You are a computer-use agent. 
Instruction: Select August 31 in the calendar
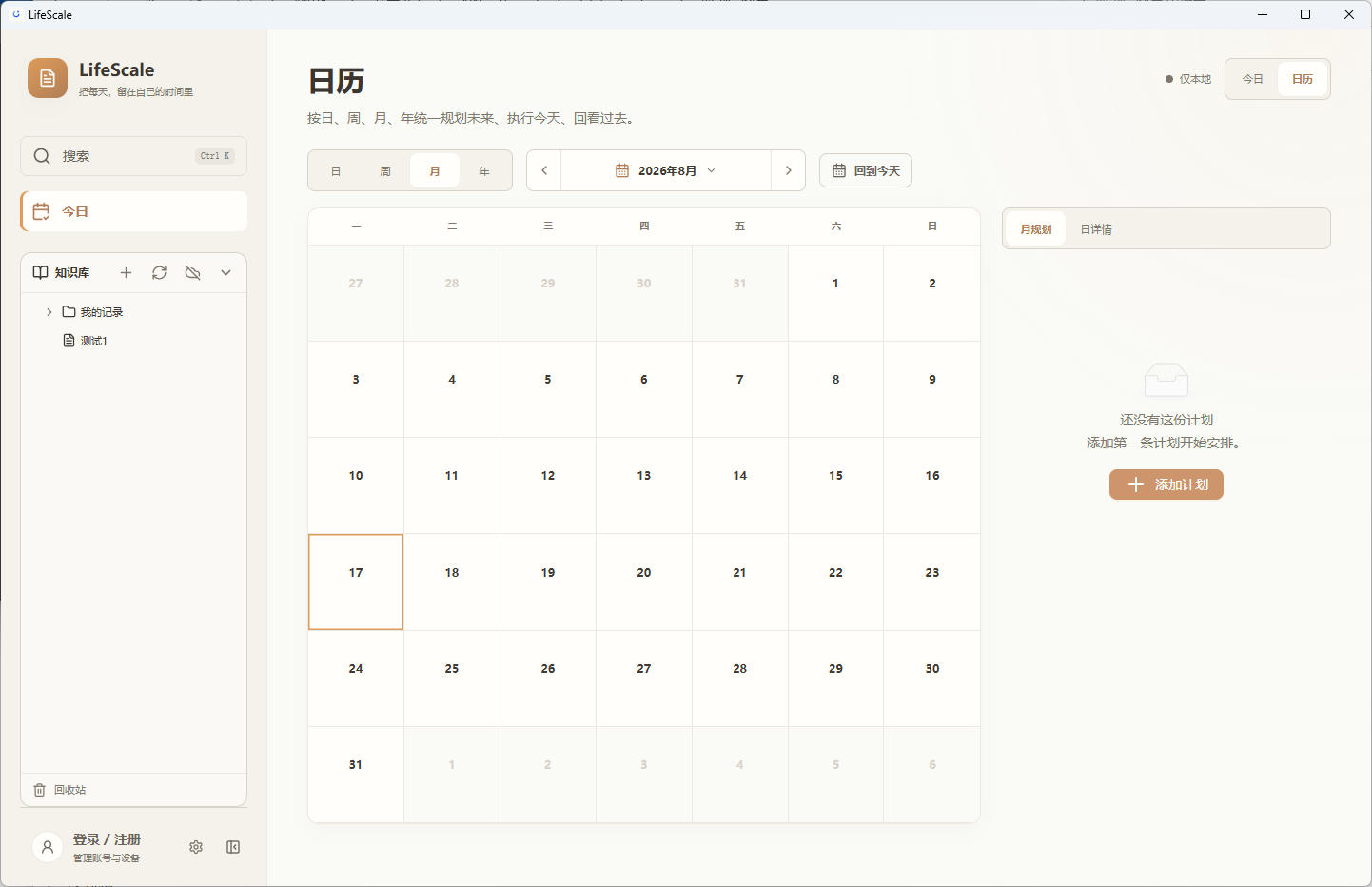coord(356,774)
